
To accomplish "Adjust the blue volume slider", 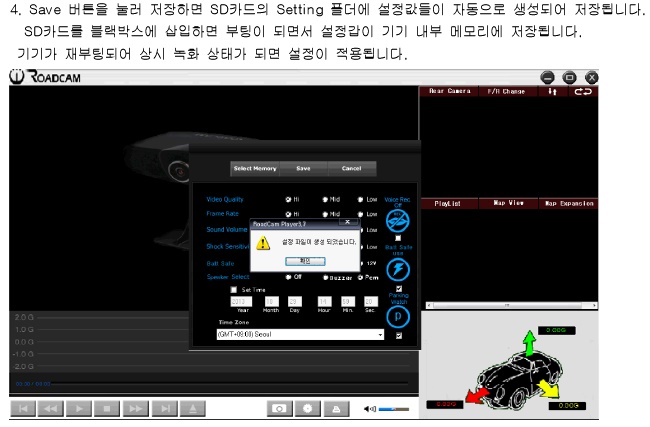I will coord(394,409).
